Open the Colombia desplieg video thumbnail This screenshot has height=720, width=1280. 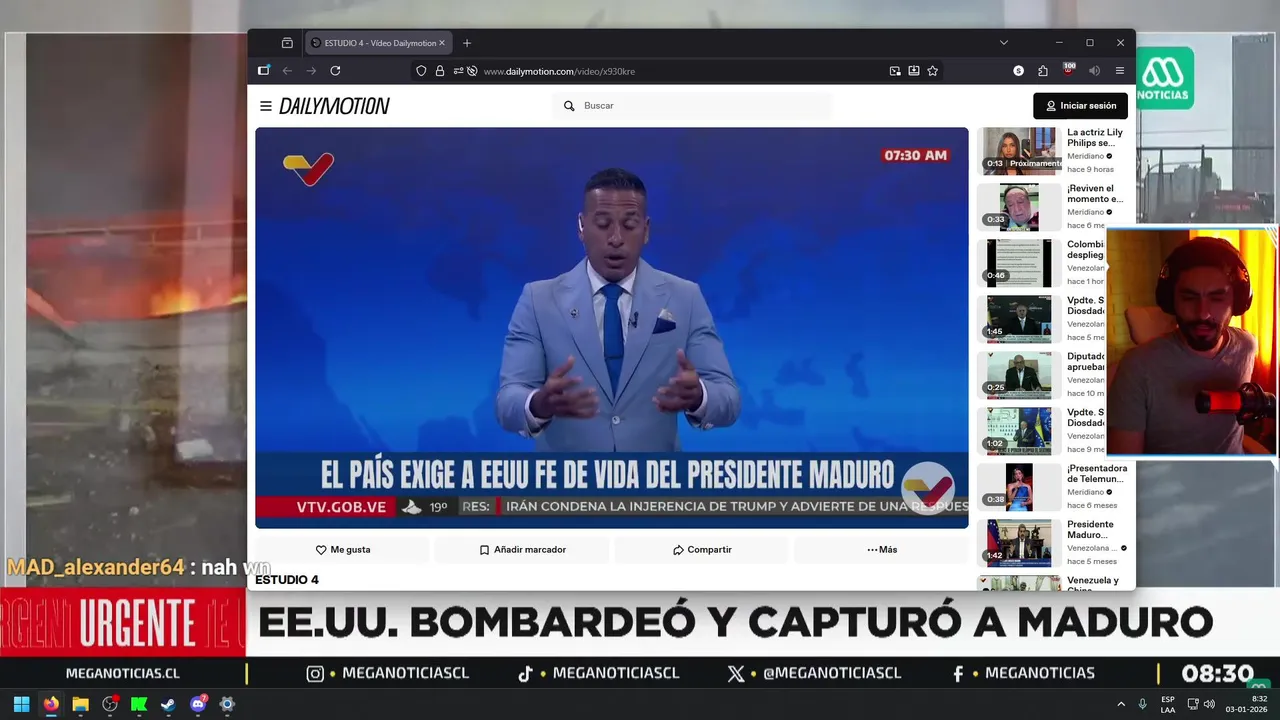tap(1019, 263)
